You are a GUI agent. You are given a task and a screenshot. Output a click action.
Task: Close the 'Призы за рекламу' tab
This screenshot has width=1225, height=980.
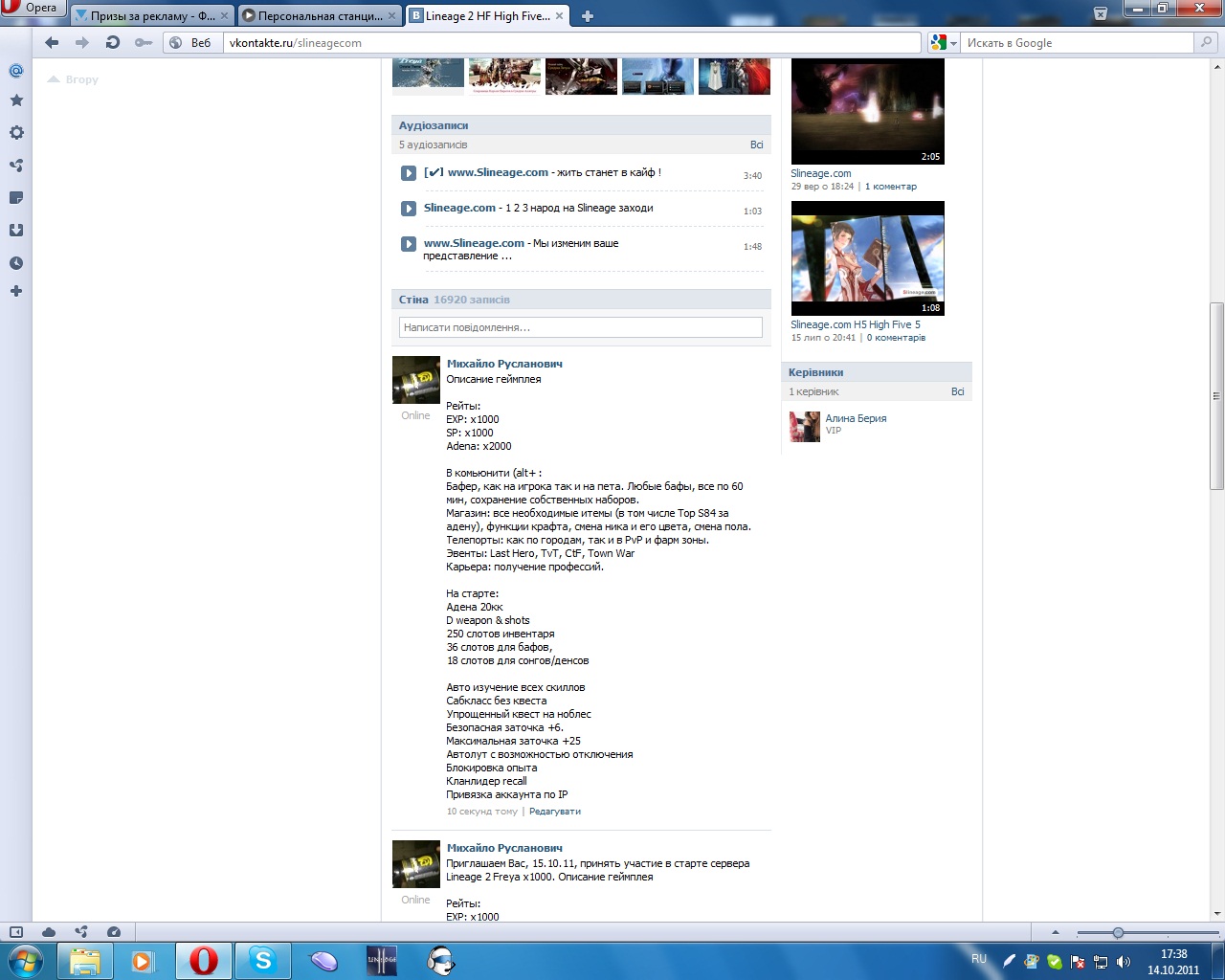[225, 15]
